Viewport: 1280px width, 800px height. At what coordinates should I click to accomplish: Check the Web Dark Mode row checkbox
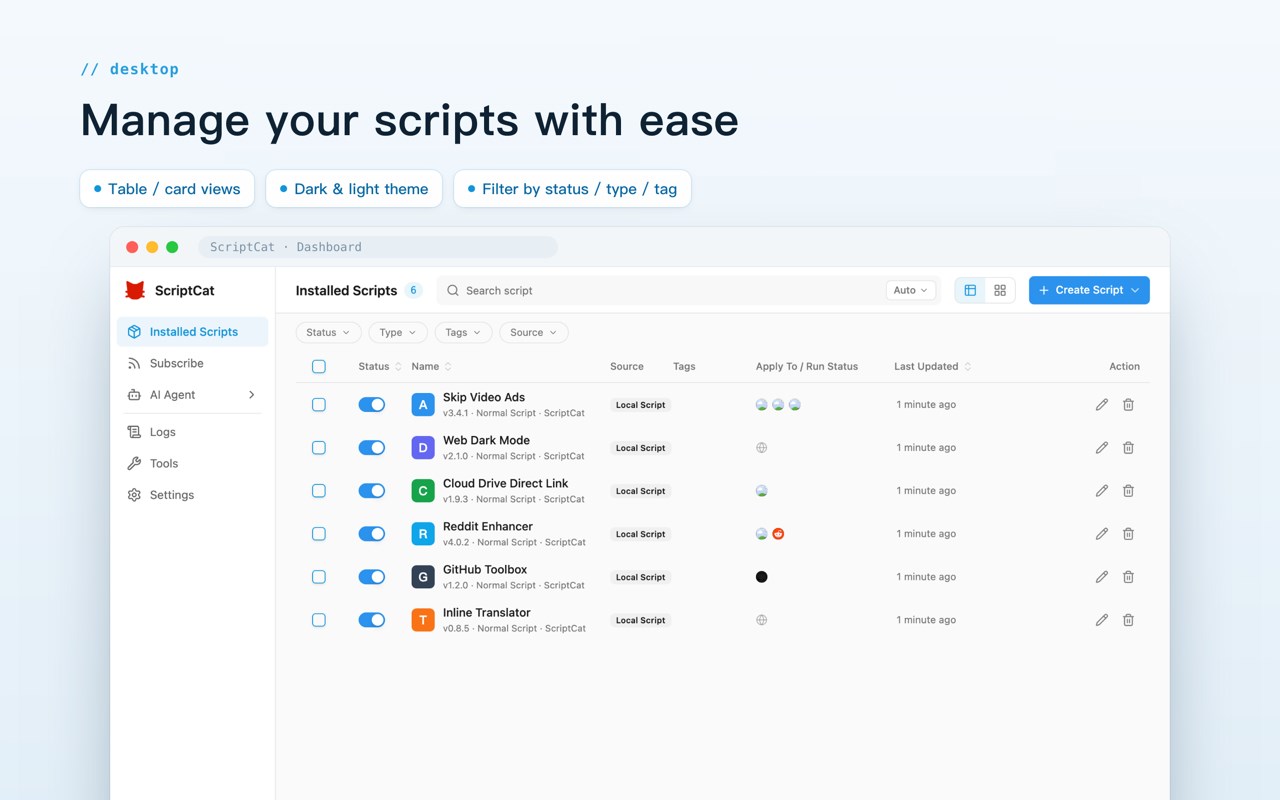click(x=319, y=448)
